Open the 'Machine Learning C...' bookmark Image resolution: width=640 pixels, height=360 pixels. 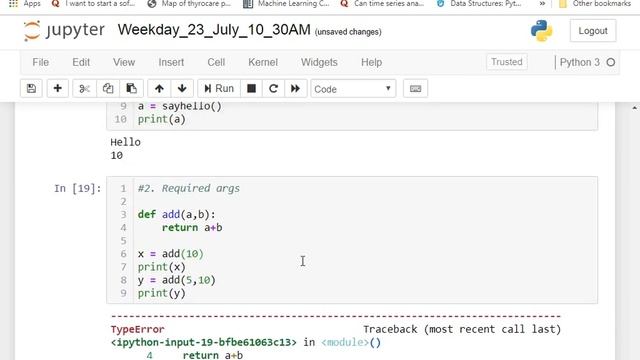pos(286,4)
